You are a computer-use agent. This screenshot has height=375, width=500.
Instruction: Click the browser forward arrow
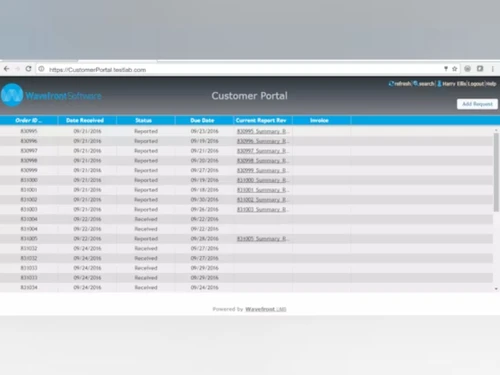[x=17, y=69]
